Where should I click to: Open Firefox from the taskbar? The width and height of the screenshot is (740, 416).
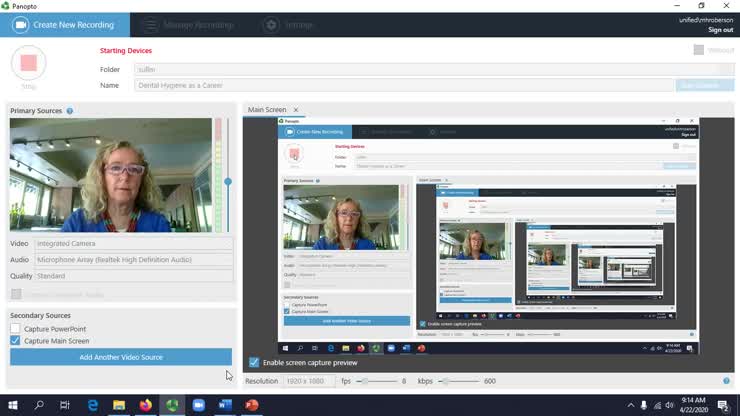(x=146, y=405)
